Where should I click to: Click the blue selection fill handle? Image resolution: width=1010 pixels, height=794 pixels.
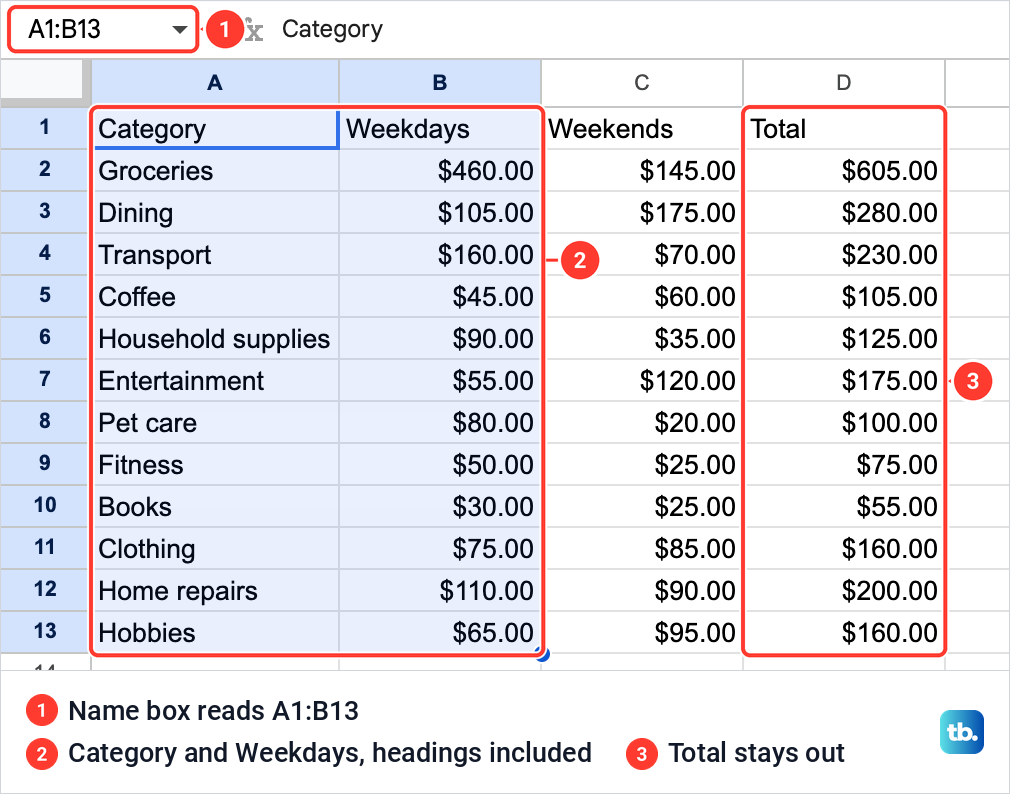coord(543,655)
